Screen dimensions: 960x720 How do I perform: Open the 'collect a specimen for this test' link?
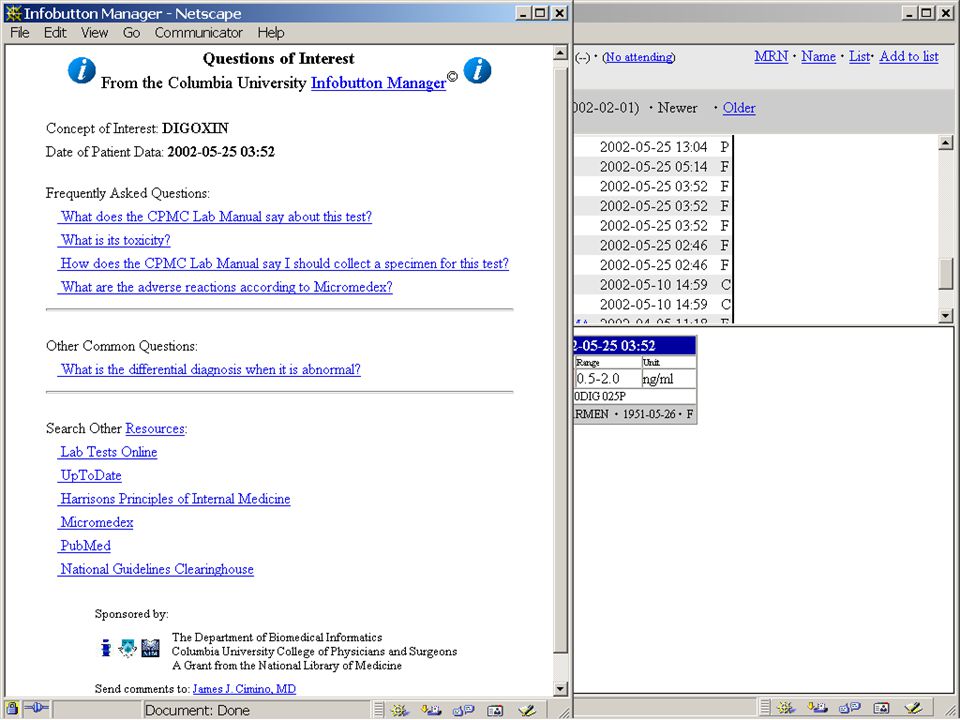[x=283, y=264]
